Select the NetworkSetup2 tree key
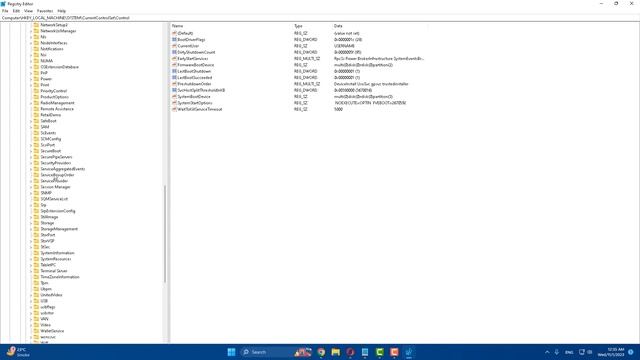This screenshot has width=640, height=360. click(54, 25)
